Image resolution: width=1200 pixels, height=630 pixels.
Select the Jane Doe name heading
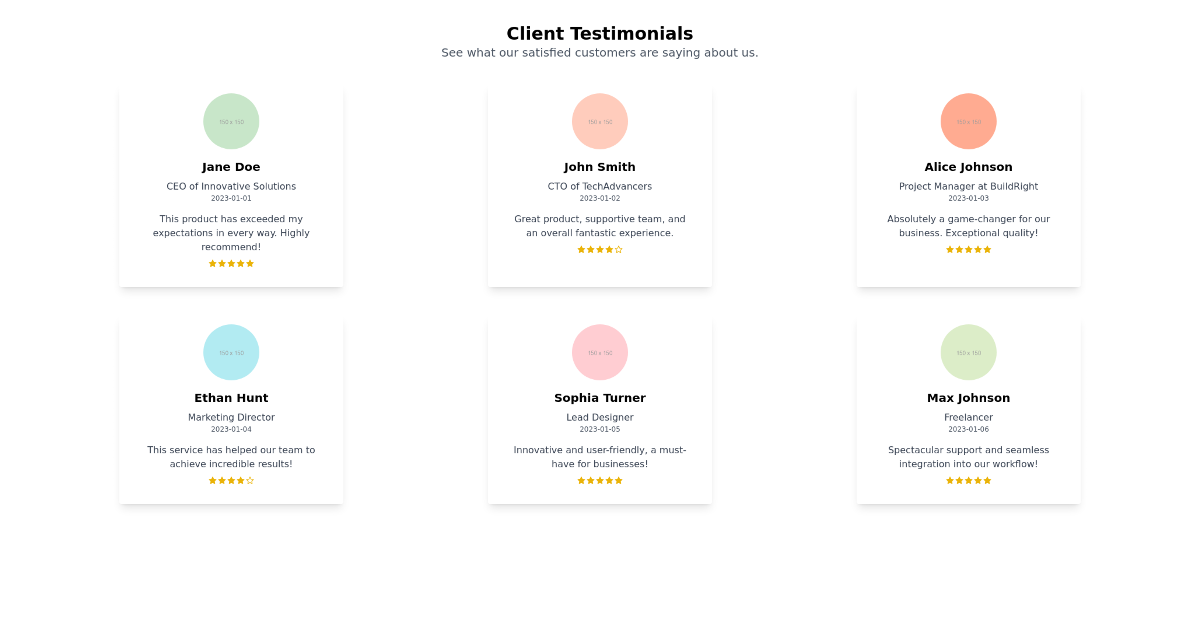pyautogui.click(x=231, y=167)
